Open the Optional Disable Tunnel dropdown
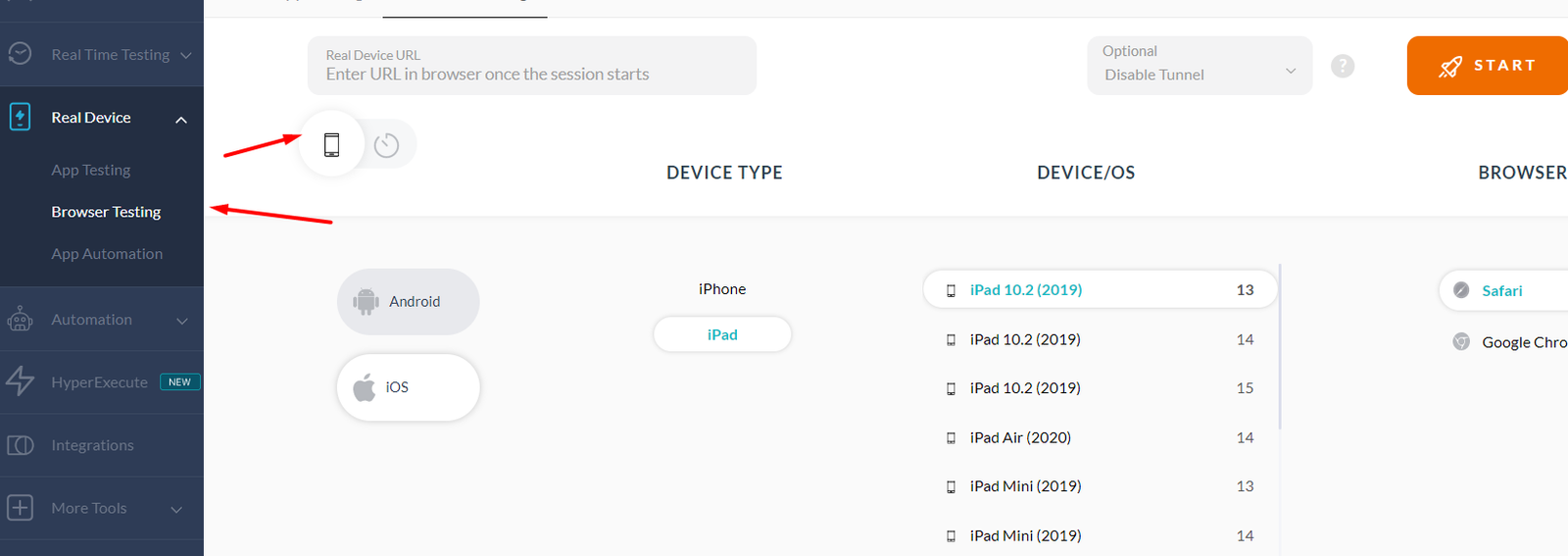 pos(1200,66)
